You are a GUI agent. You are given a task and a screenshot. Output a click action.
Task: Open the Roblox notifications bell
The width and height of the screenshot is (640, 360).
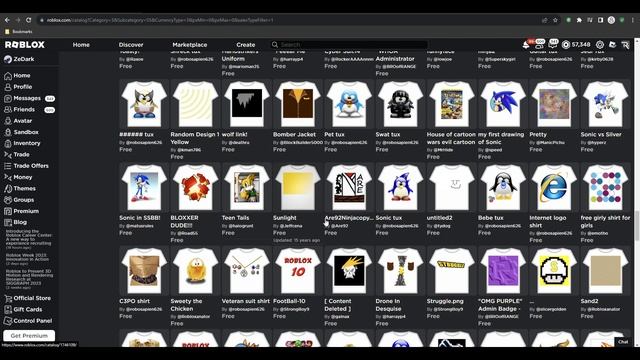click(526, 45)
